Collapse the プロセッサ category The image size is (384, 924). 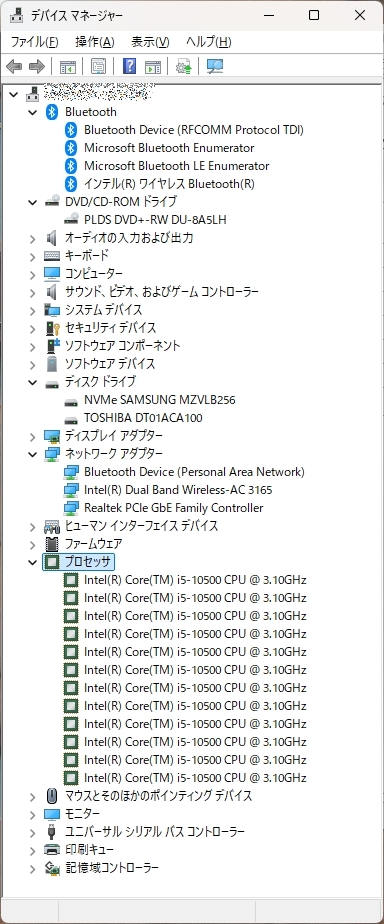[32, 562]
